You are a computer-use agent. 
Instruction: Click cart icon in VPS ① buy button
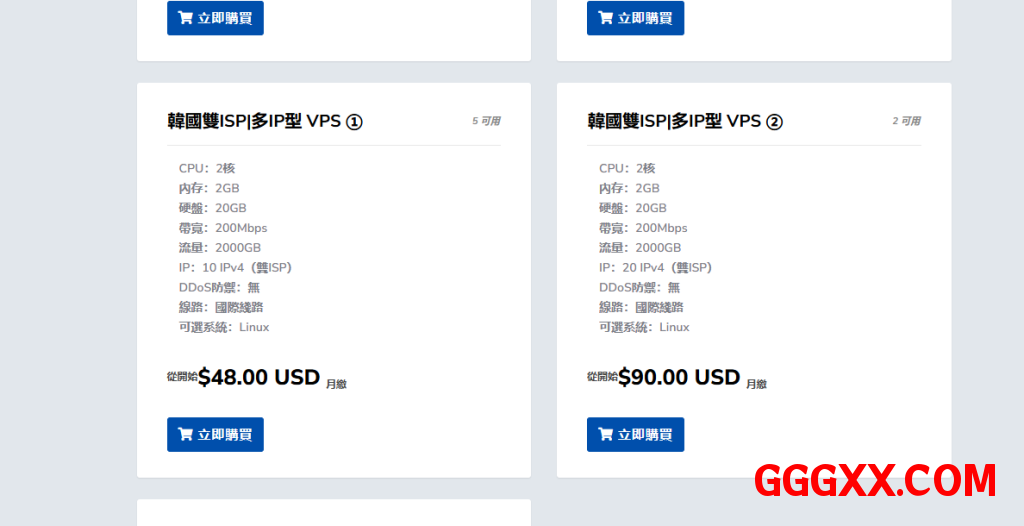coord(185,435)
